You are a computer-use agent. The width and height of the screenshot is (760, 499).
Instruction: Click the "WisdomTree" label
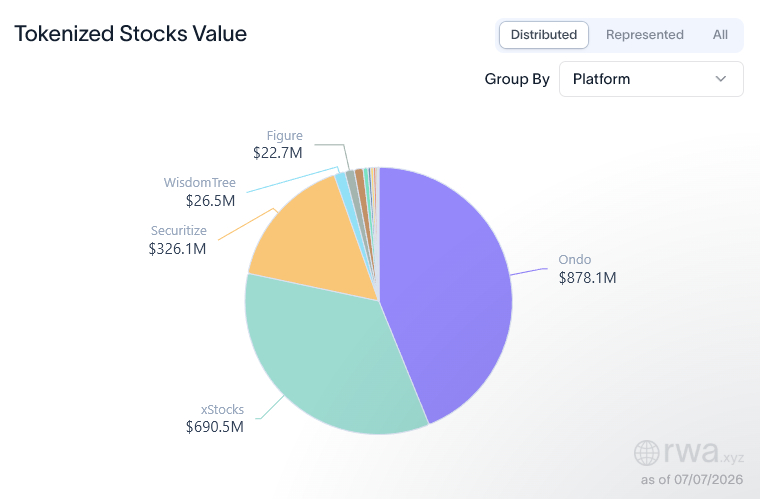coord(200,183)
